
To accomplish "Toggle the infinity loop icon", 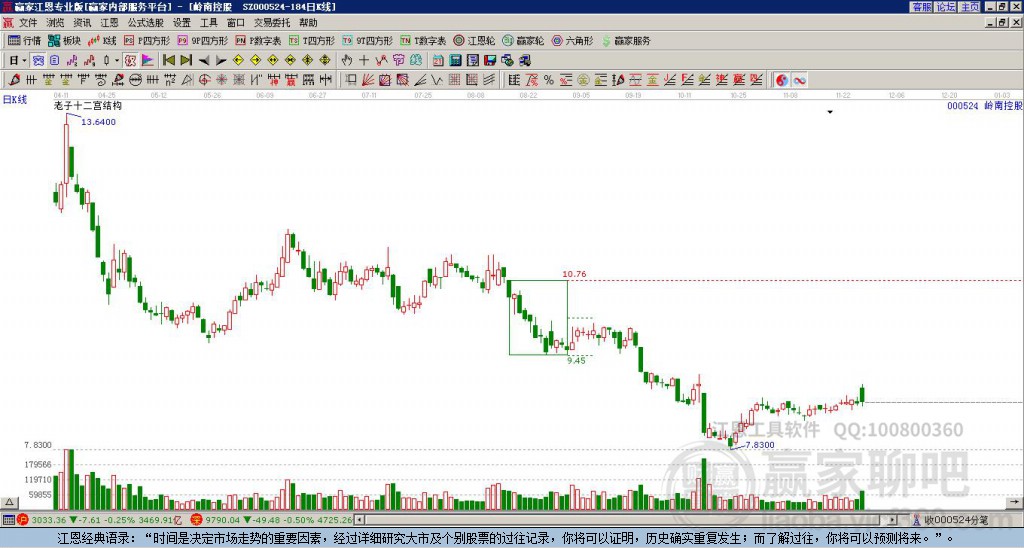I will (799, 80).
